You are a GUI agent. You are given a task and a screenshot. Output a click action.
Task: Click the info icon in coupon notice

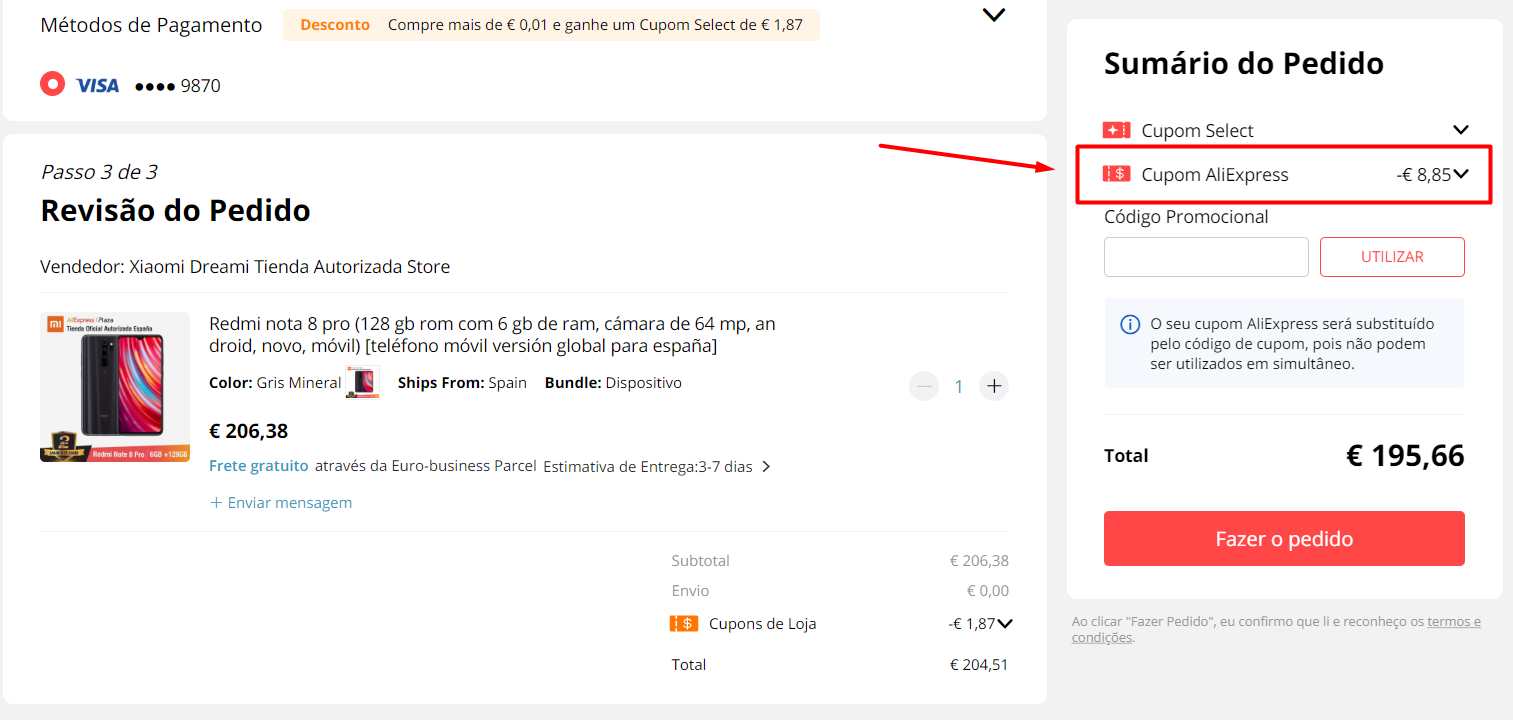1130,324
